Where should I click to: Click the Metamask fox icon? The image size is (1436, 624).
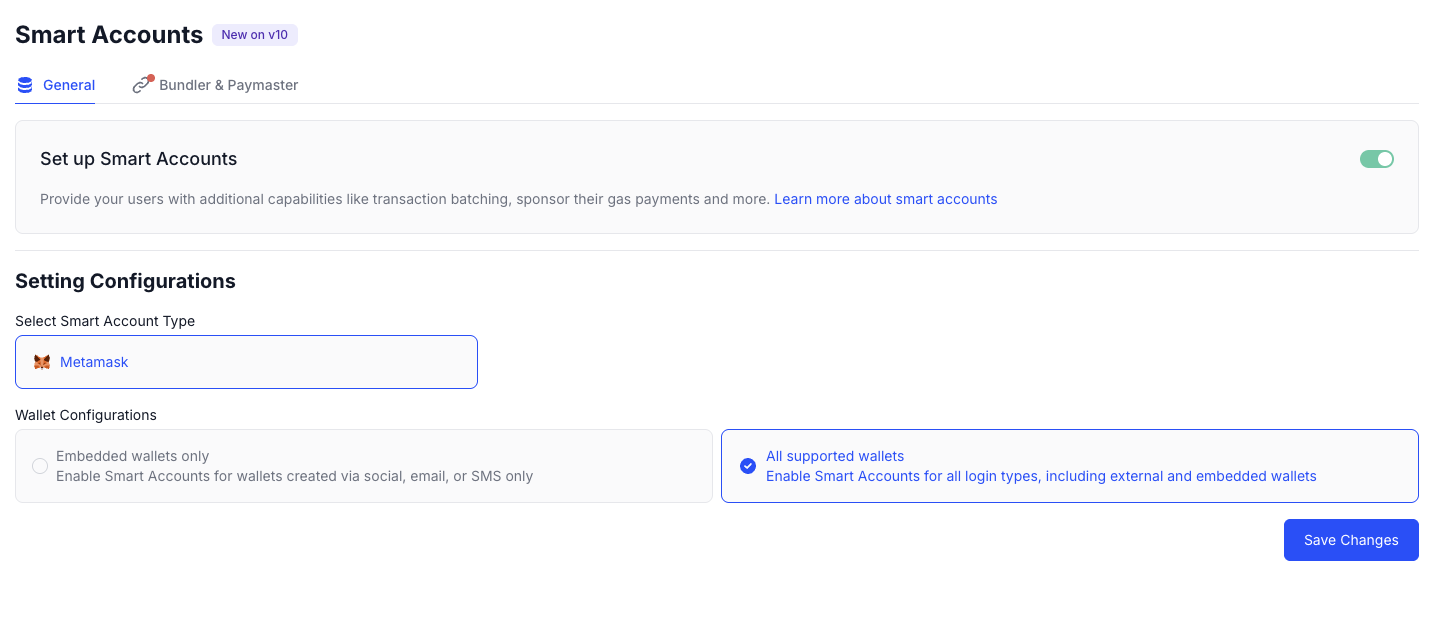(42, 361)
